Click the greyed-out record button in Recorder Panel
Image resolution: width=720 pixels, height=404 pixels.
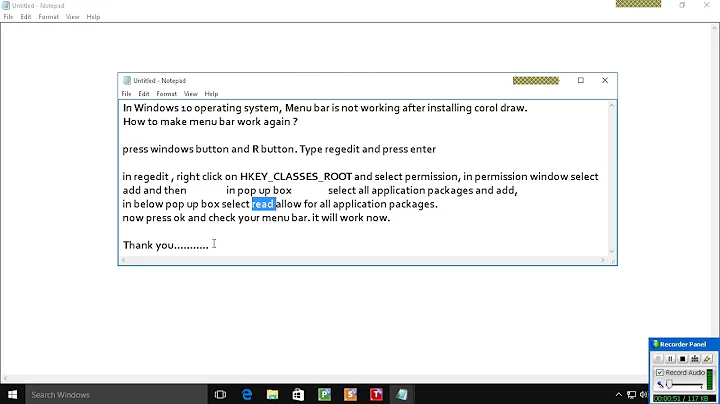(x=658, y=359)
